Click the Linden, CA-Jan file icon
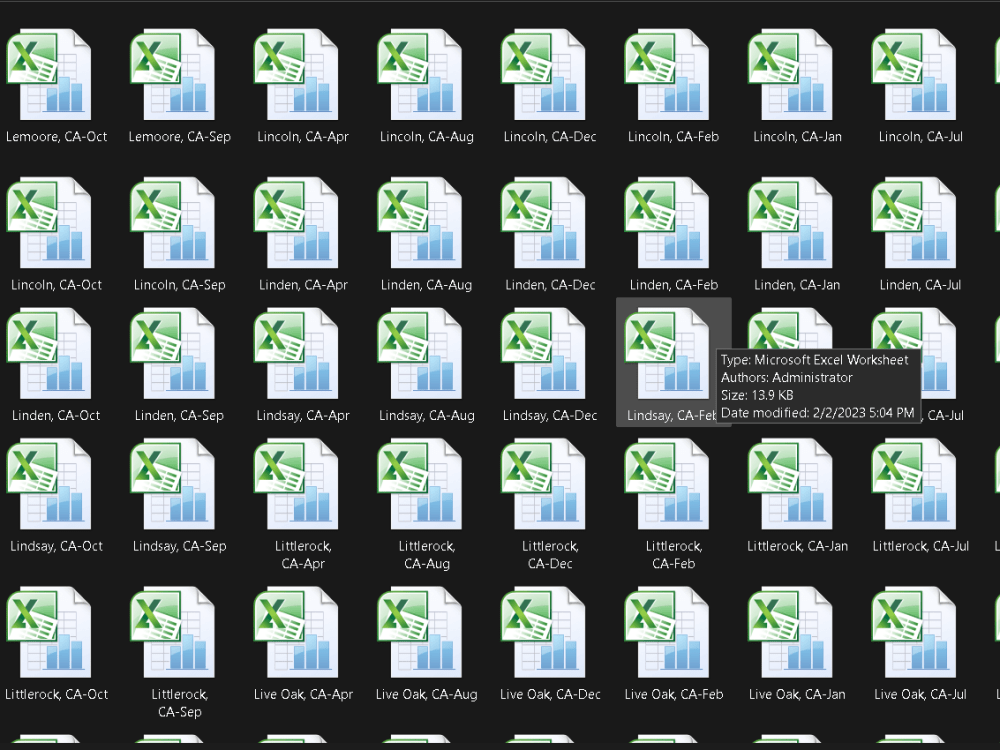Screen dimensions: 1000x750 791,223
